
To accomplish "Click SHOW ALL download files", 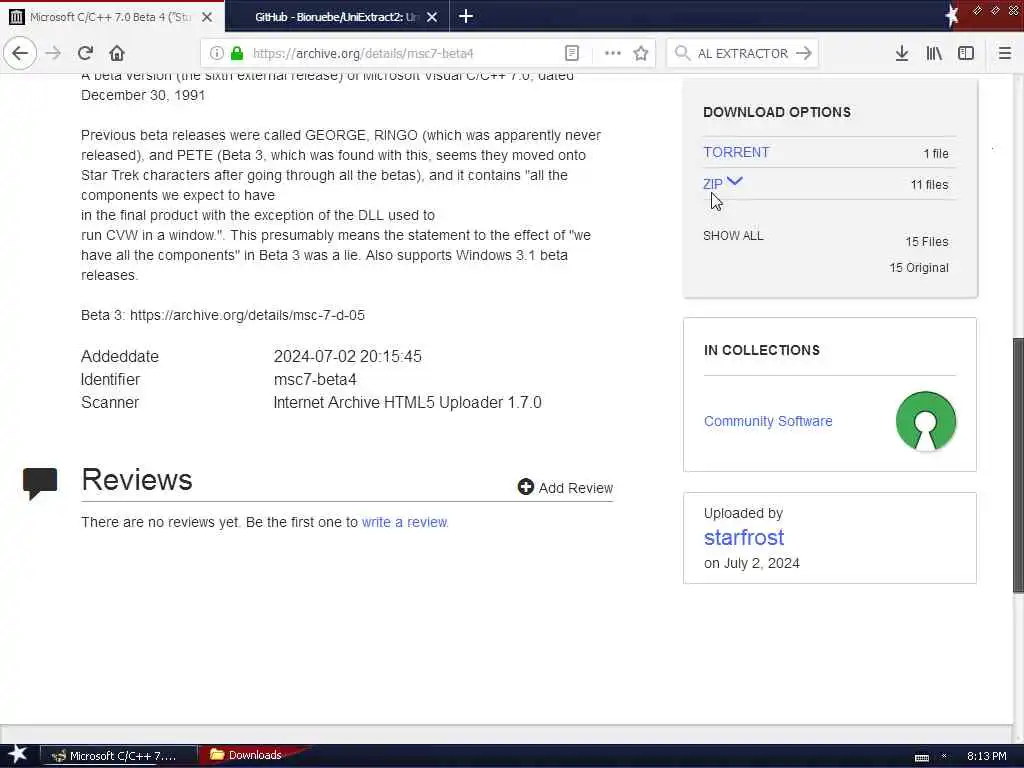I will pos(733,236).
